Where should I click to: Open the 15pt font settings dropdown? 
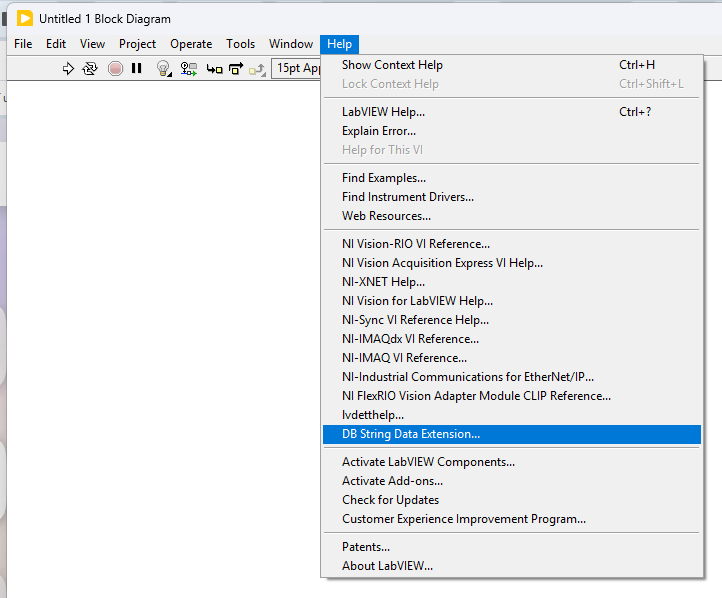296,69
